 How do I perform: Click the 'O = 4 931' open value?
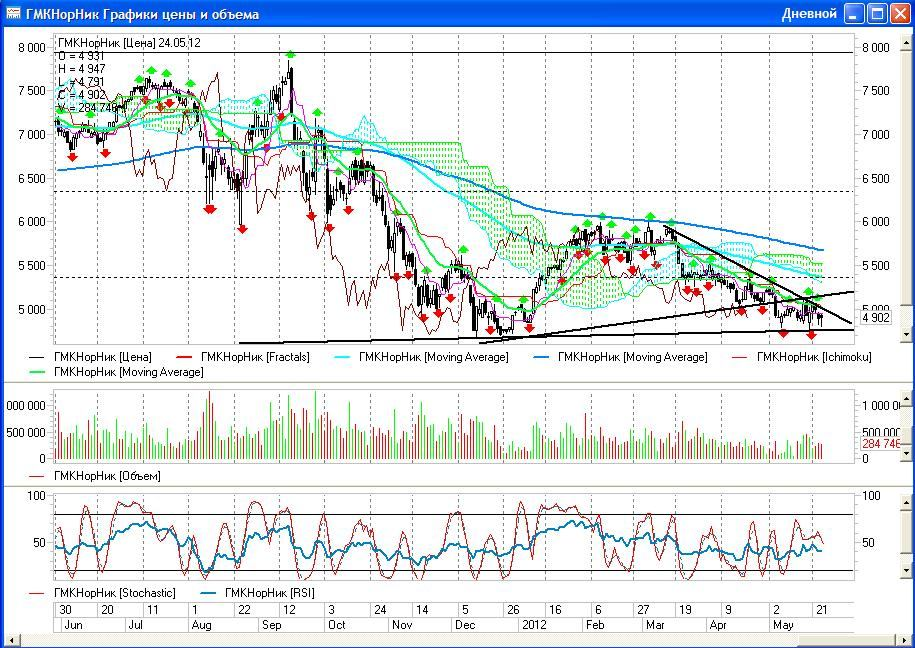point(81,56)
